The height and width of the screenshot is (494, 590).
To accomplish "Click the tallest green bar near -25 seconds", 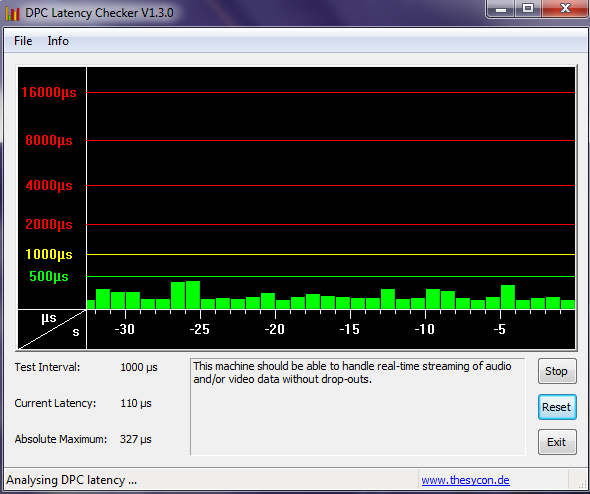I will click(x=193, y=295).
